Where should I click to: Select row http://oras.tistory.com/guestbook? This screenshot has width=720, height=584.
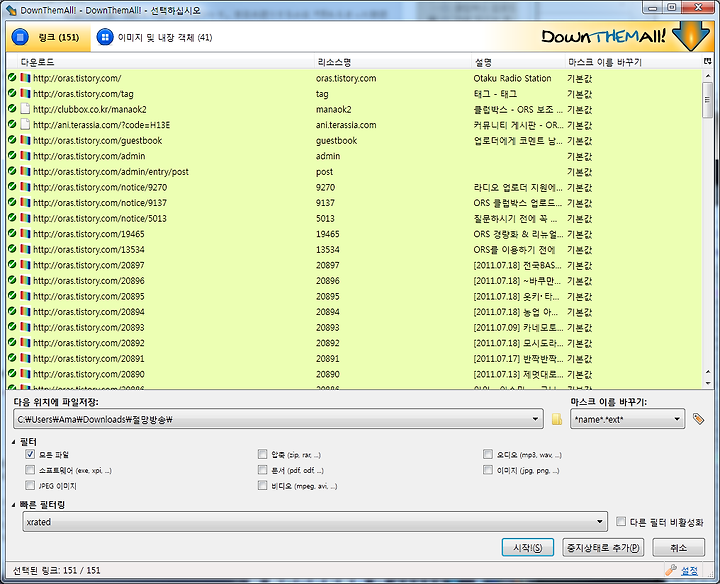pos(354,140)
